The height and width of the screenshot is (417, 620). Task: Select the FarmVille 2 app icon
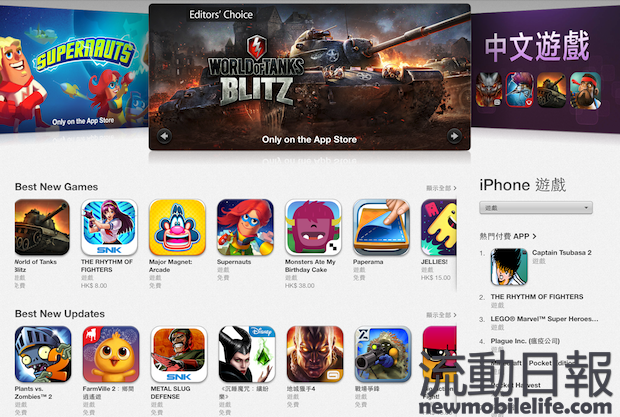111,354
